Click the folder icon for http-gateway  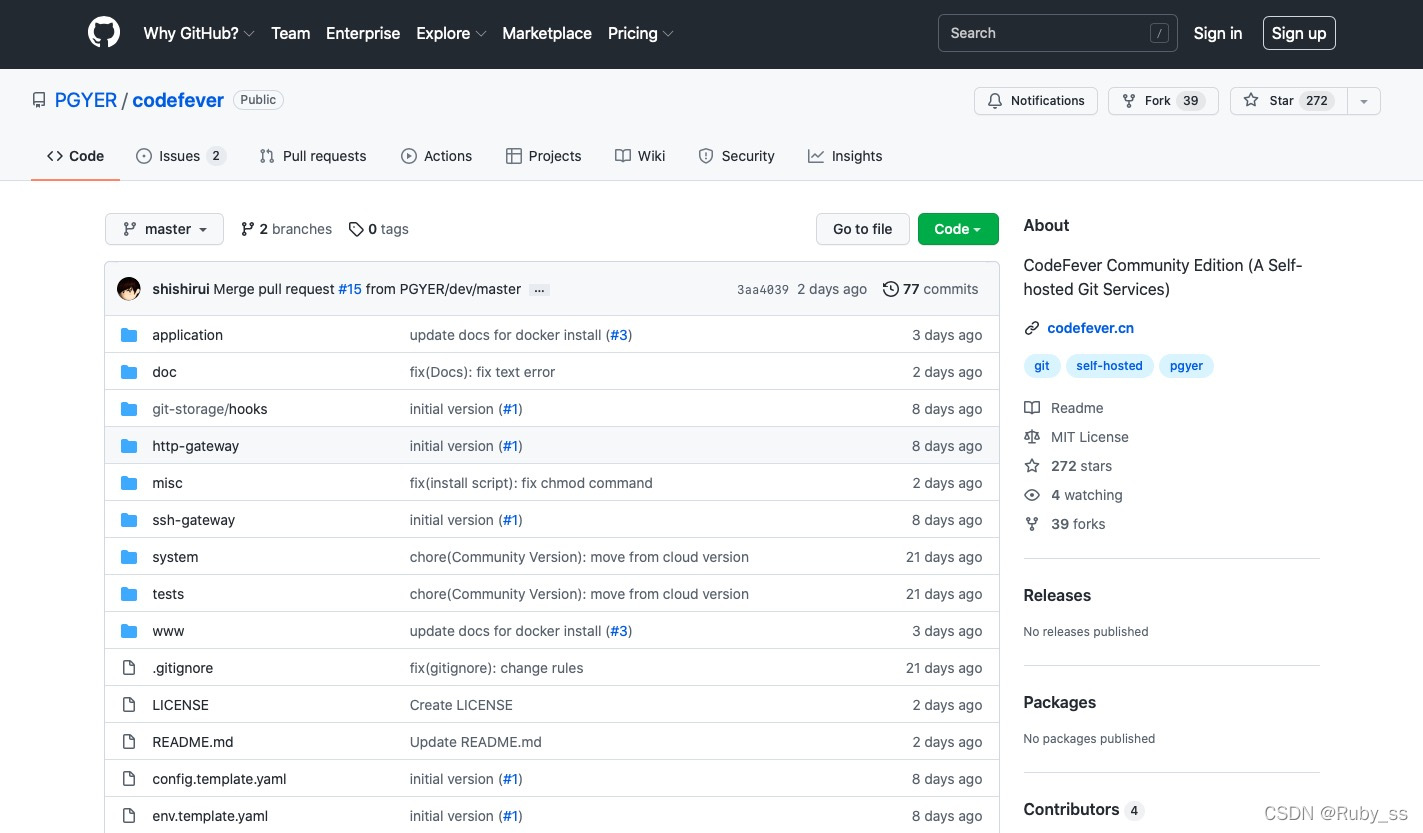[129, 446]
